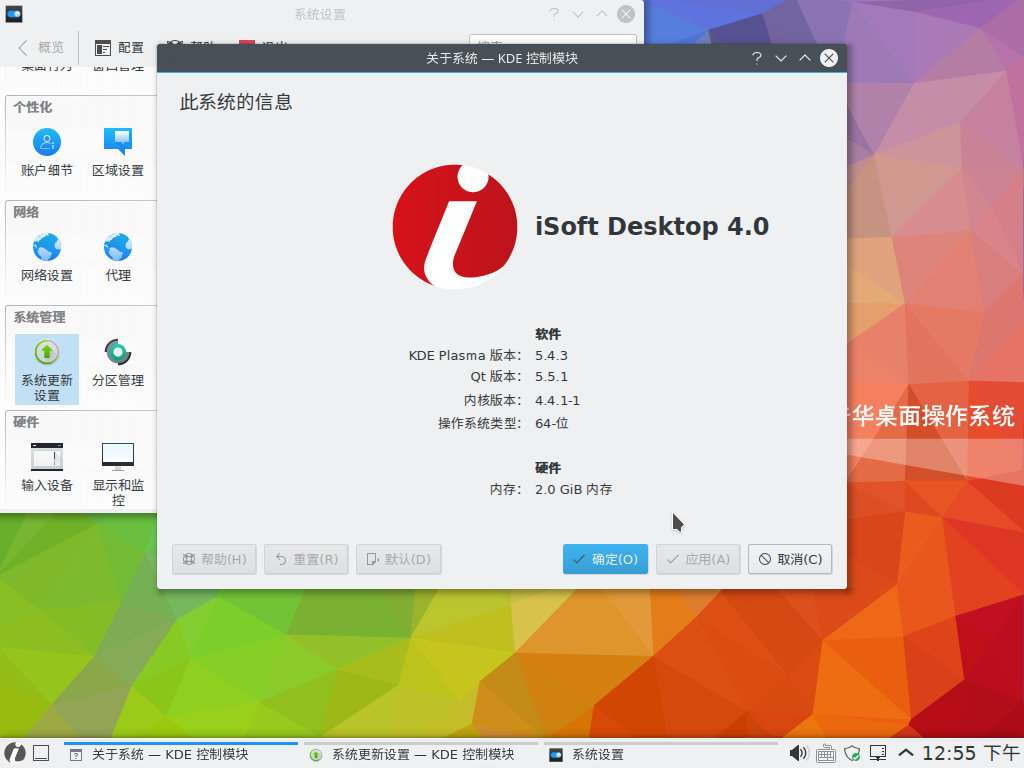The width and height of the screenshot is (1024, 768).
Task: Click the 系统设置 window title bar
Action: pyautogui.click(x=319, y=14)
